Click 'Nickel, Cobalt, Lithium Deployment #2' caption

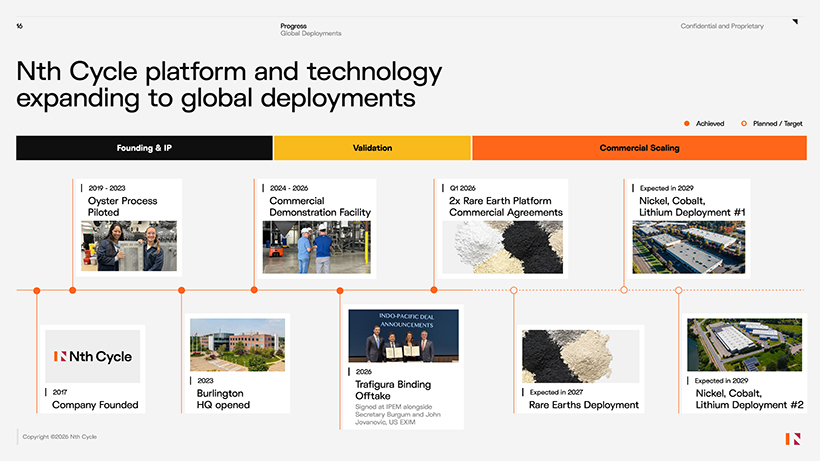(x=749, y=399)
